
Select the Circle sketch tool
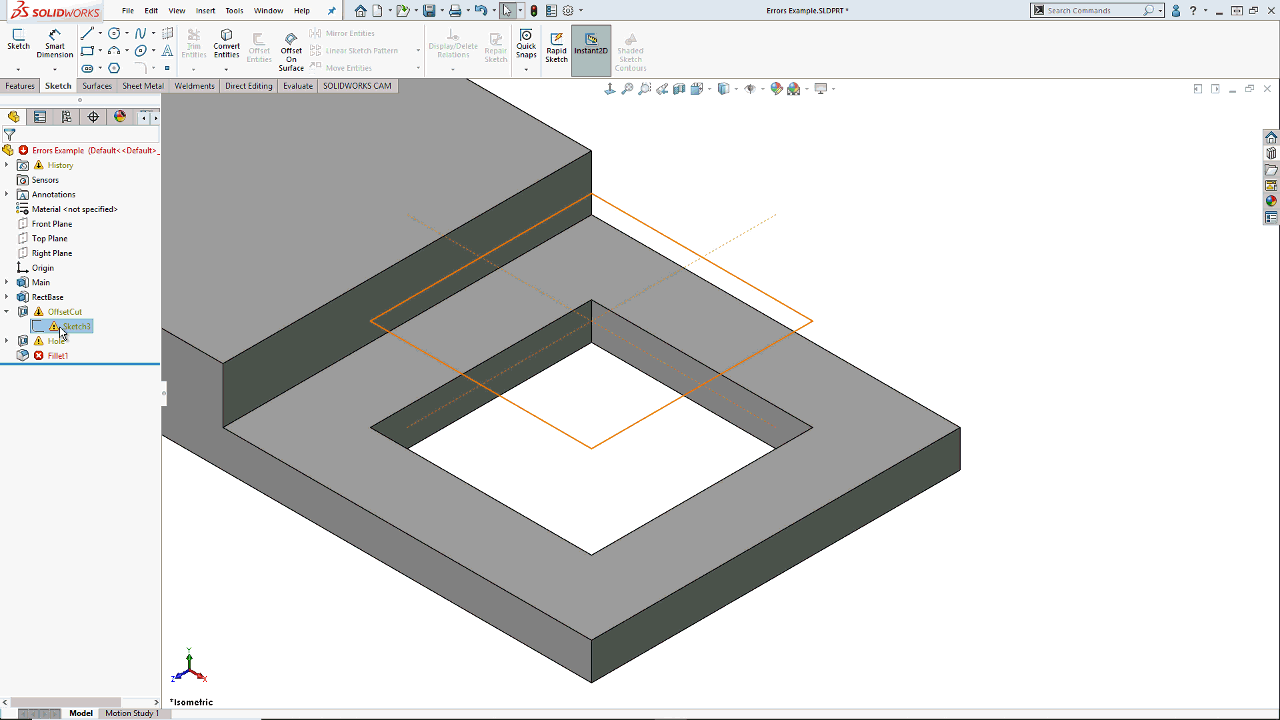click(114, 33)
